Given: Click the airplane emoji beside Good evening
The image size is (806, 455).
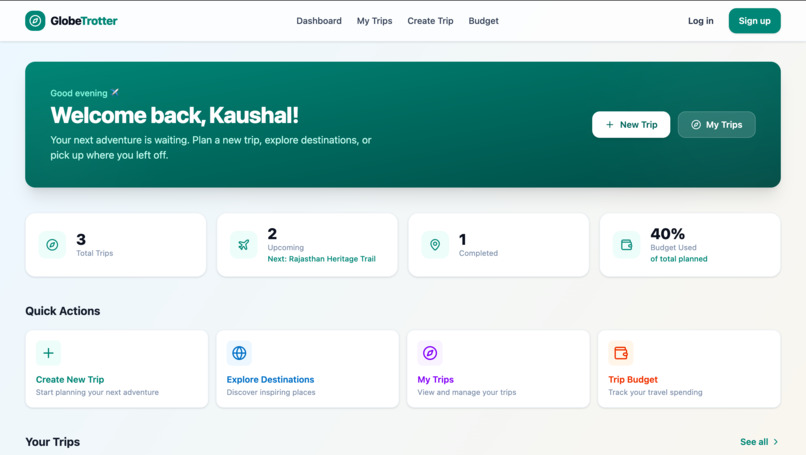Looking at the screenshot, I should pyautogui.click(x=115, y=93).
